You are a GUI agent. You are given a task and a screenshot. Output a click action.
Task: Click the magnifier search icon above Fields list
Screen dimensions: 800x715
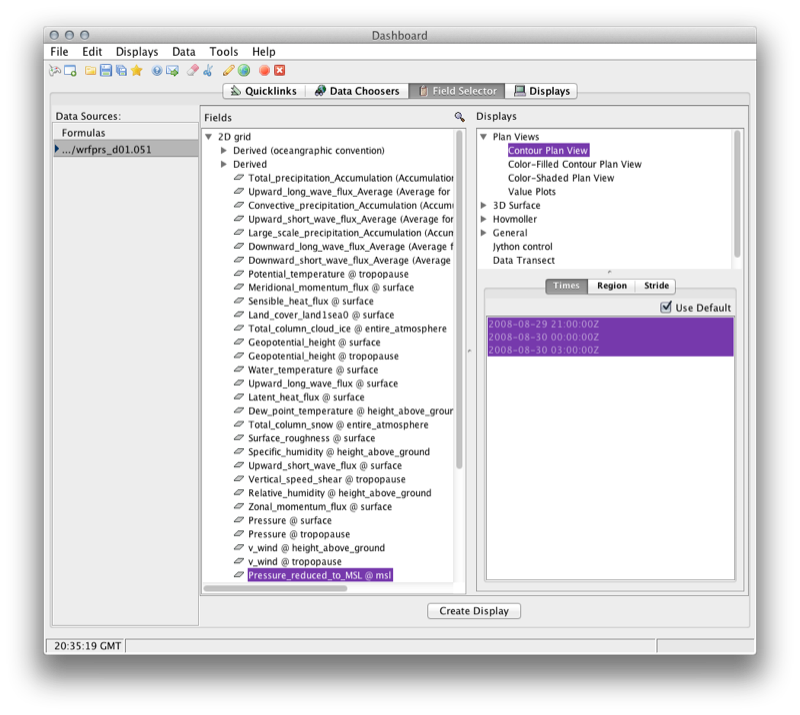(x=459, y=117)
